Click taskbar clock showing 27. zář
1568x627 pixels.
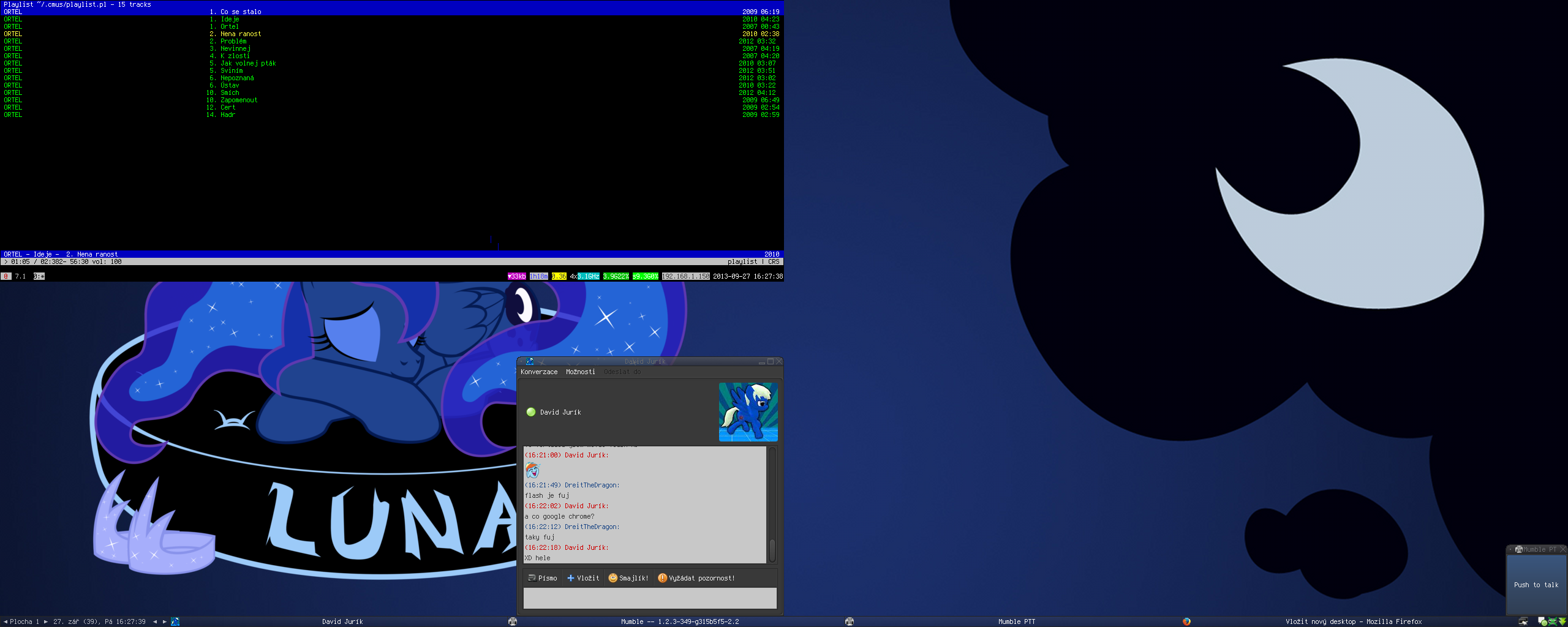99,621
